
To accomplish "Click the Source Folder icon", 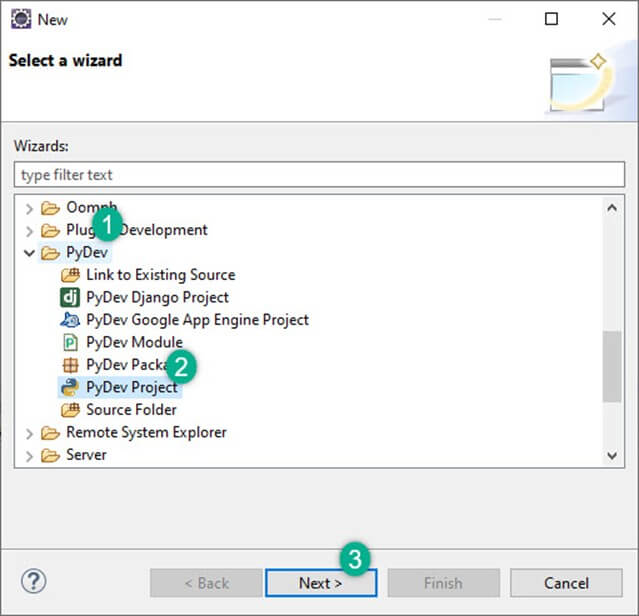I will coord(70,410).
